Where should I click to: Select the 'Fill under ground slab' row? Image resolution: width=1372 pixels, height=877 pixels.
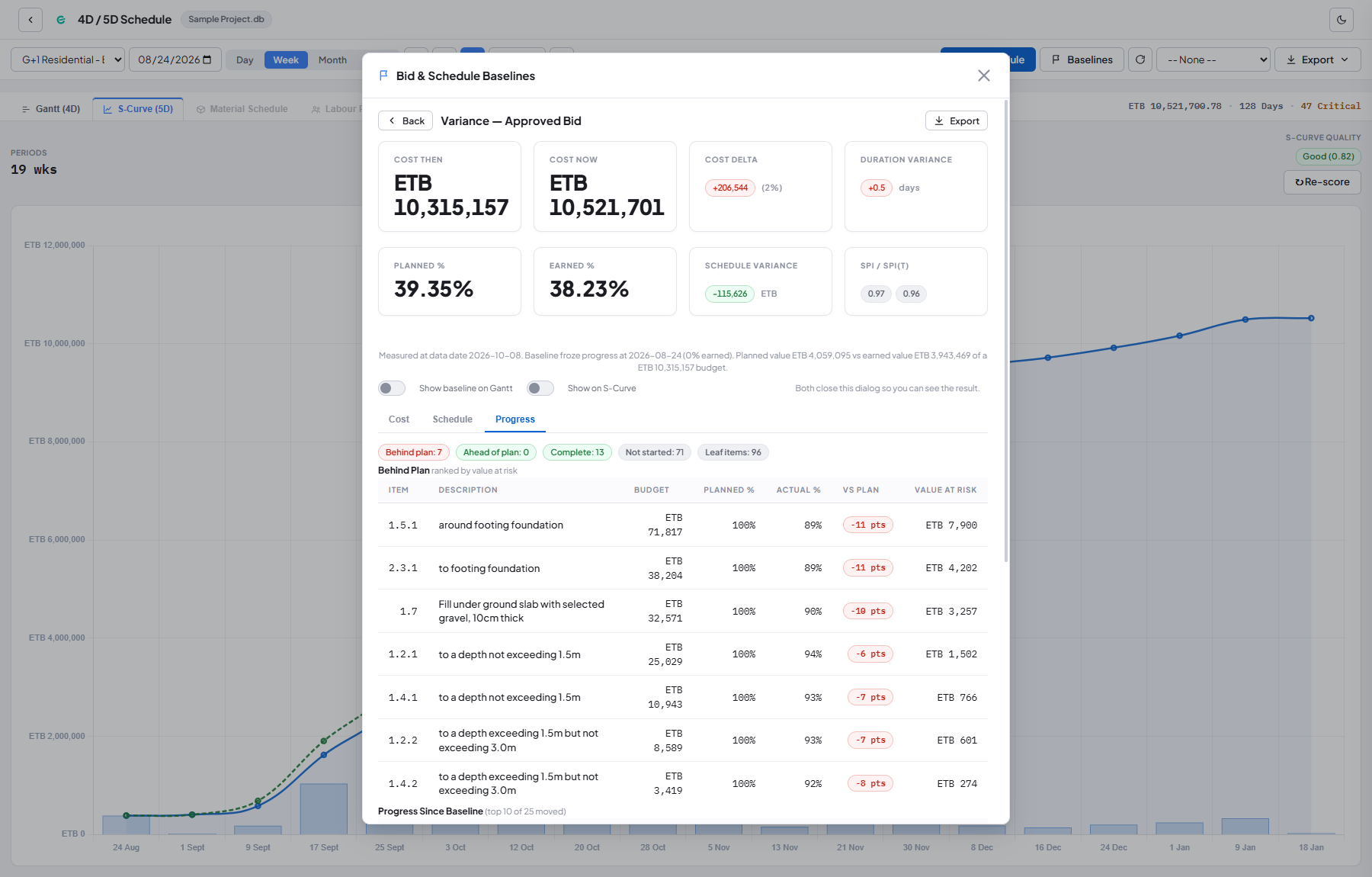[683, 611]
